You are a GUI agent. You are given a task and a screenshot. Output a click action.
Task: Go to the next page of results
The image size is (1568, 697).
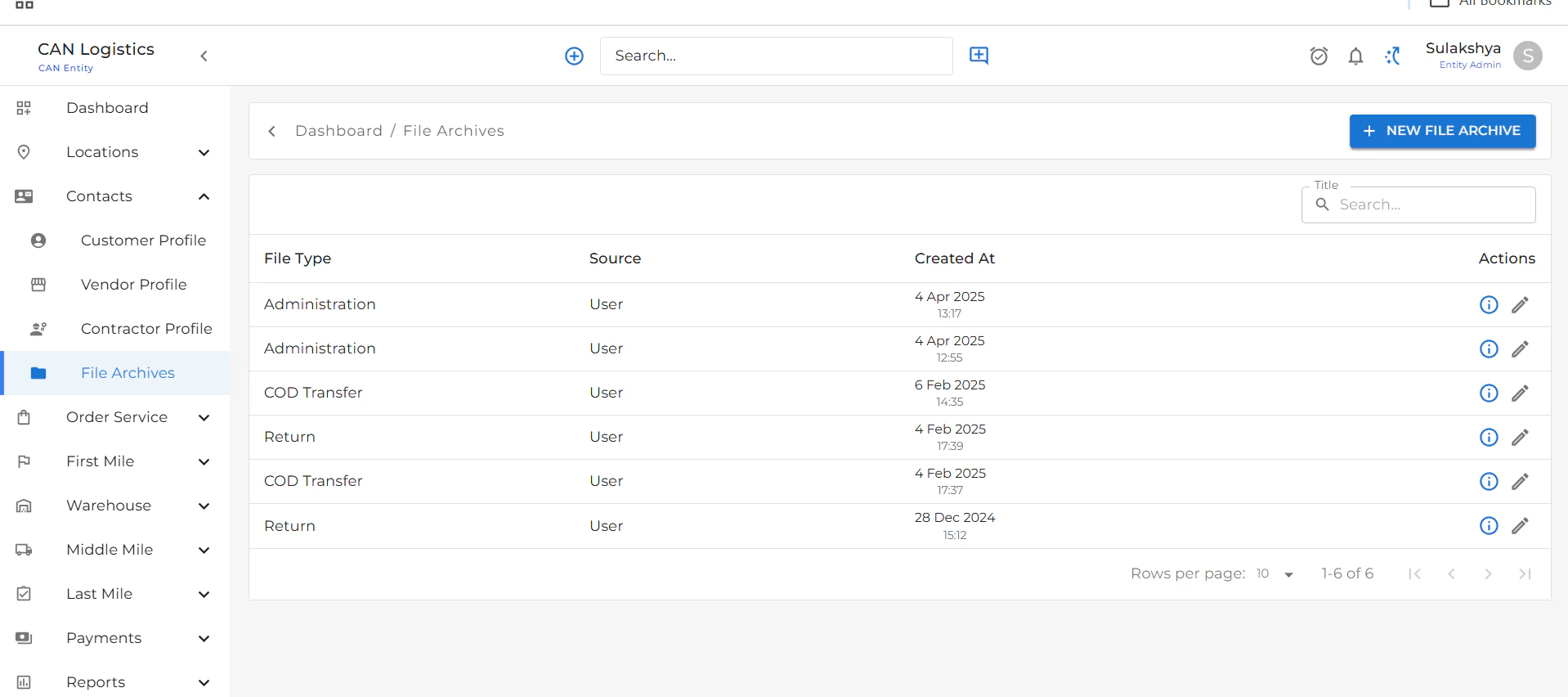coord(1488,573)
